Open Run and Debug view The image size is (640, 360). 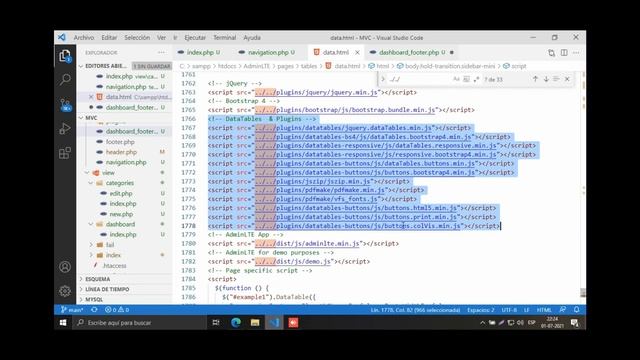[x=65, y=129]
